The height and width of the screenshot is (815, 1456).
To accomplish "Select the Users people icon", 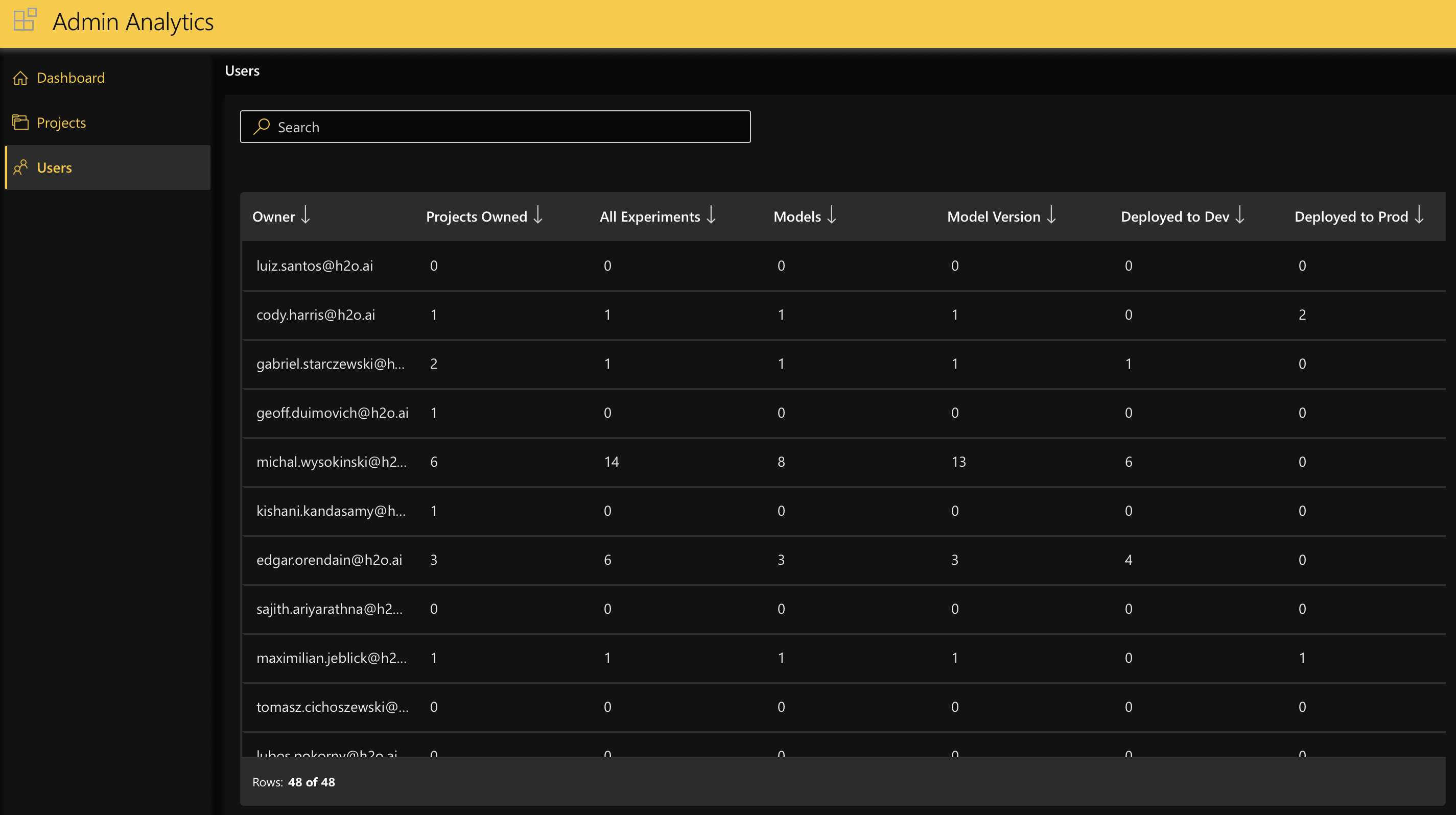I will pyautogui.click(x=20, y=167).
